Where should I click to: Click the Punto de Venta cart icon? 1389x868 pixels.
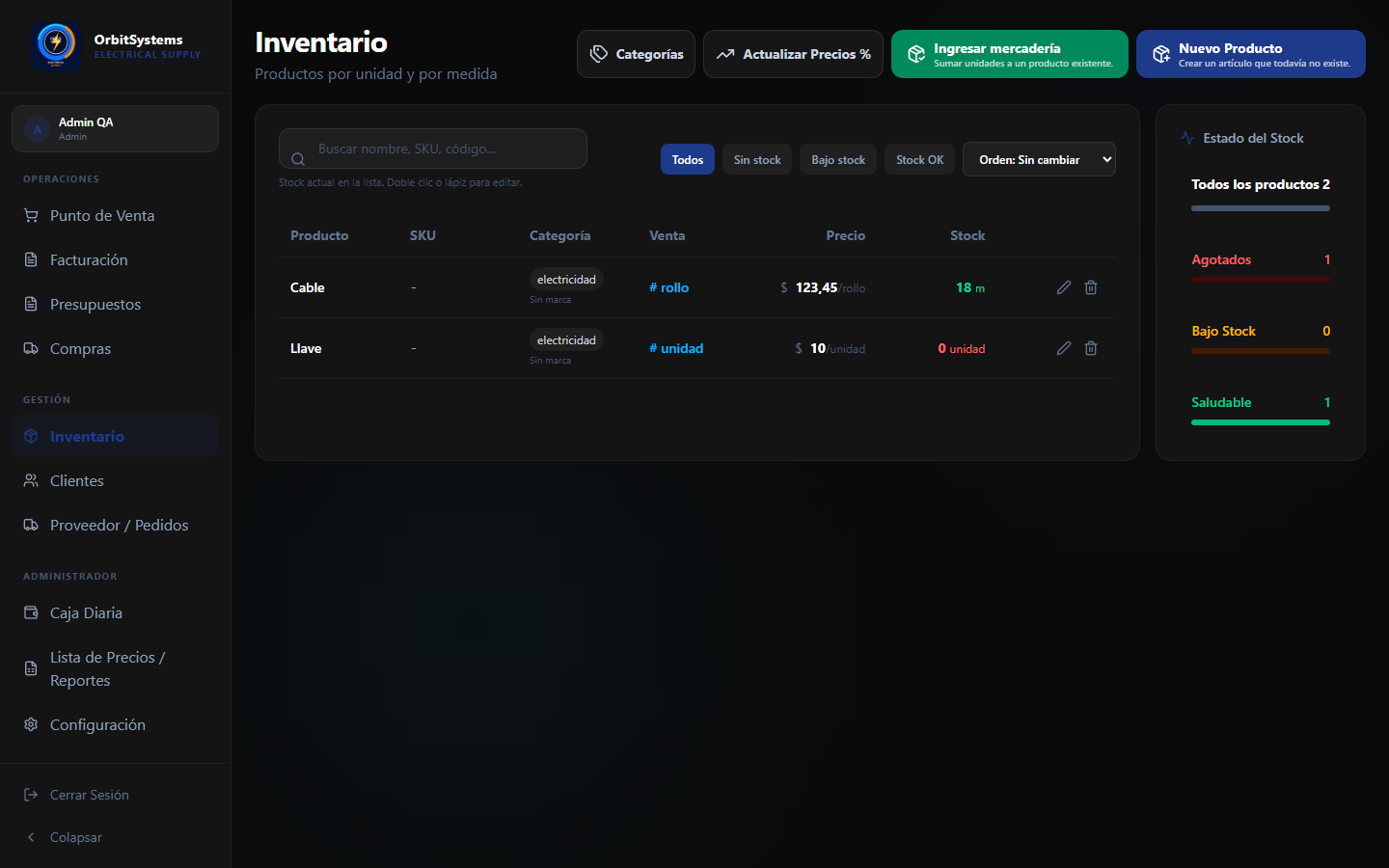tap(31, 215)
